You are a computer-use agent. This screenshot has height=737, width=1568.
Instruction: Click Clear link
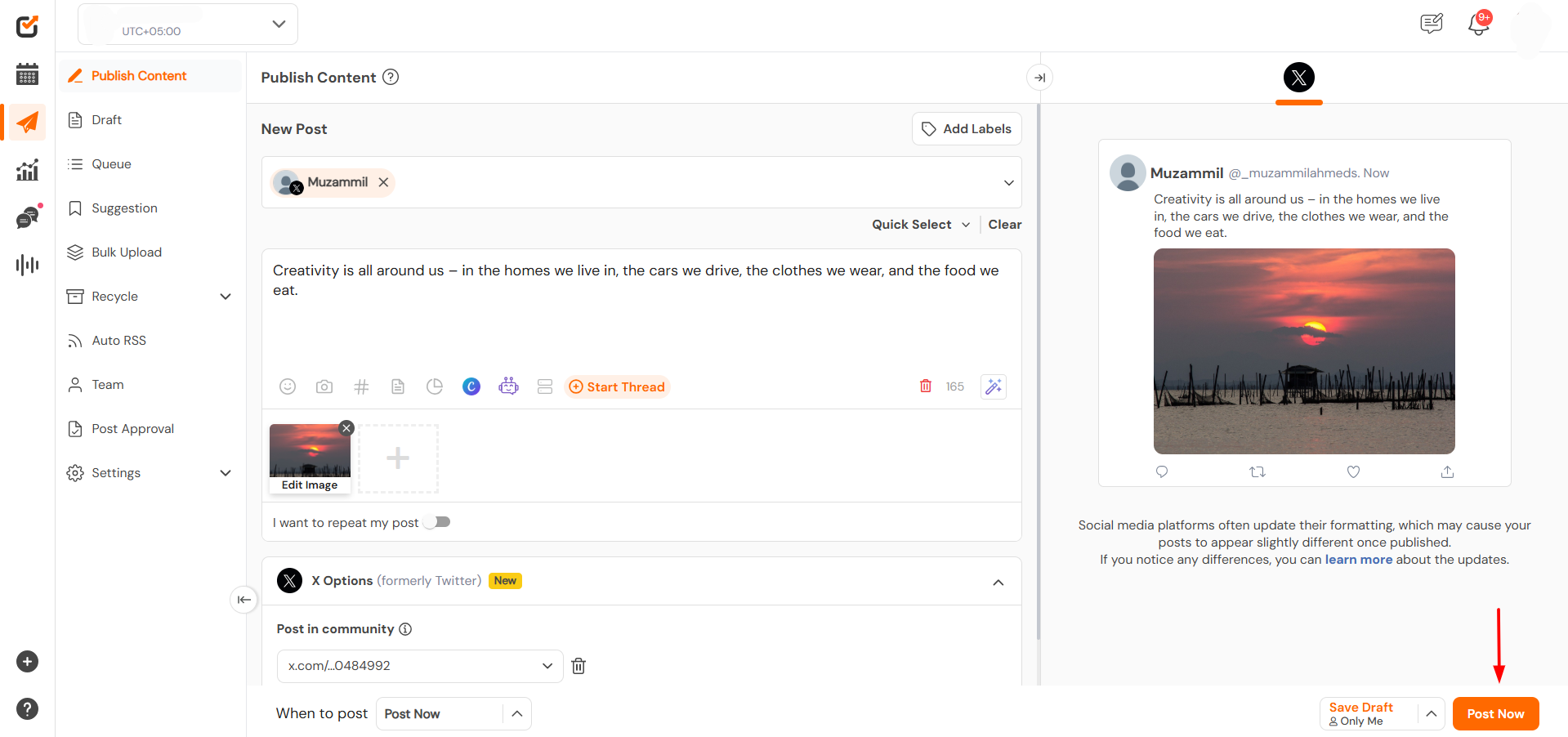[x=1005, y=225]
